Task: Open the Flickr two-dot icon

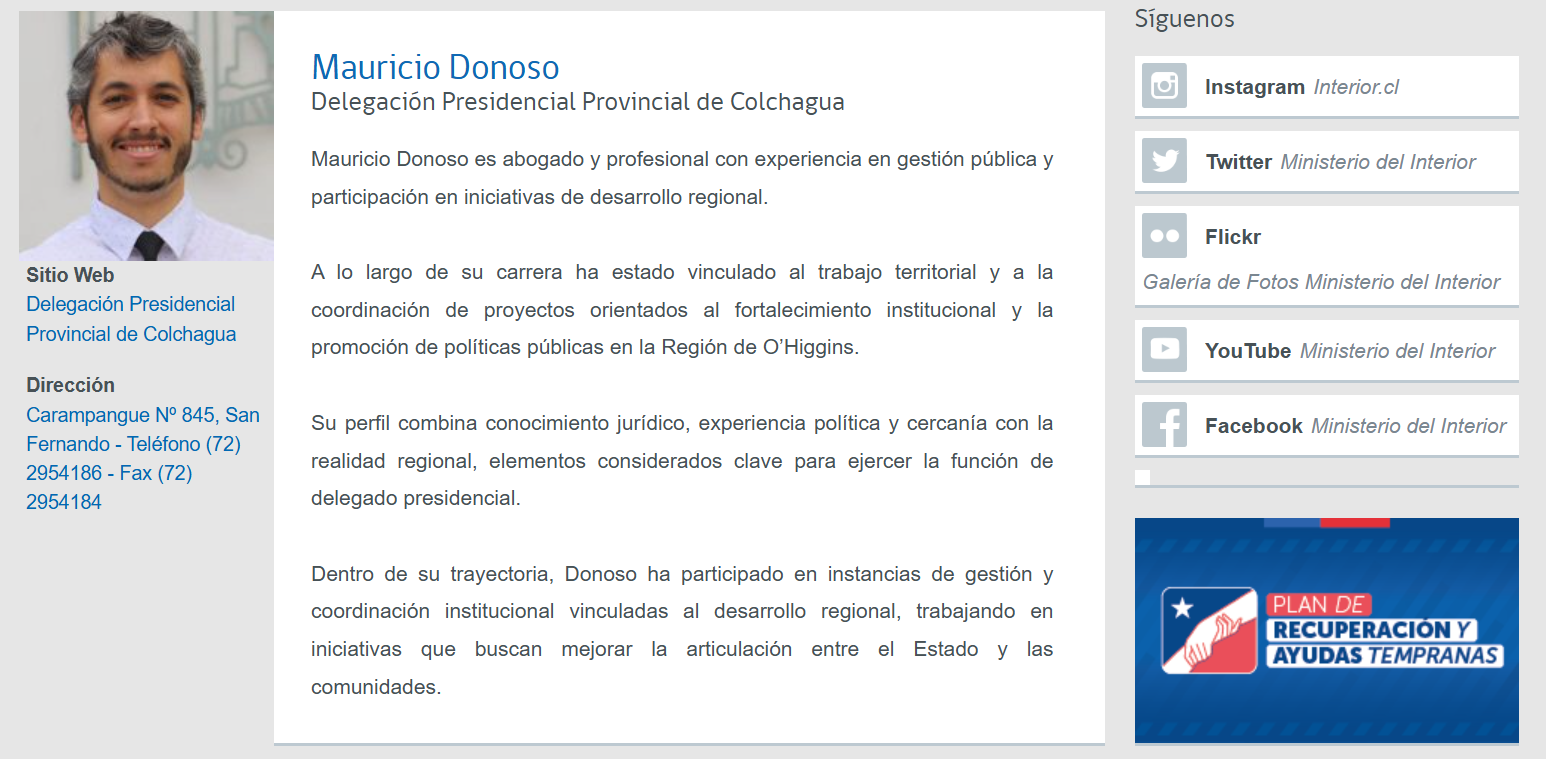Action: [x=1164, y=236]
